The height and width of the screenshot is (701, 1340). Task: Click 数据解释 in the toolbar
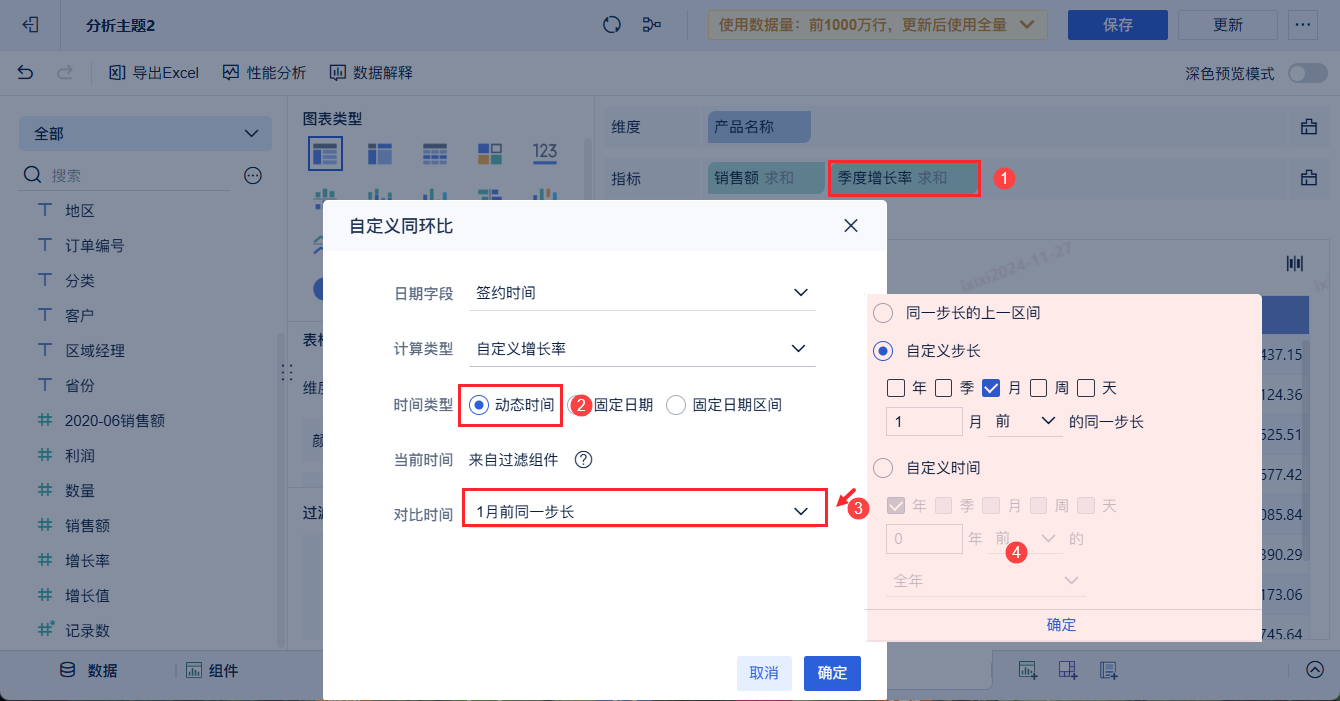pos(371,73)
